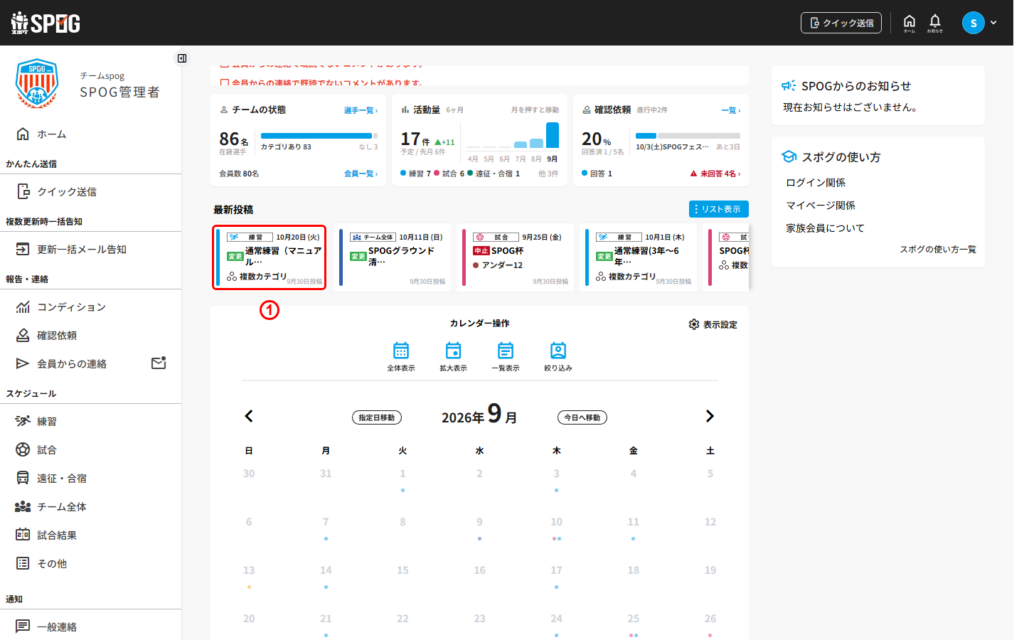Screen dimensions: 1024x640
Task: Open the ログイン関係 help link
Action: coord(815,183)
